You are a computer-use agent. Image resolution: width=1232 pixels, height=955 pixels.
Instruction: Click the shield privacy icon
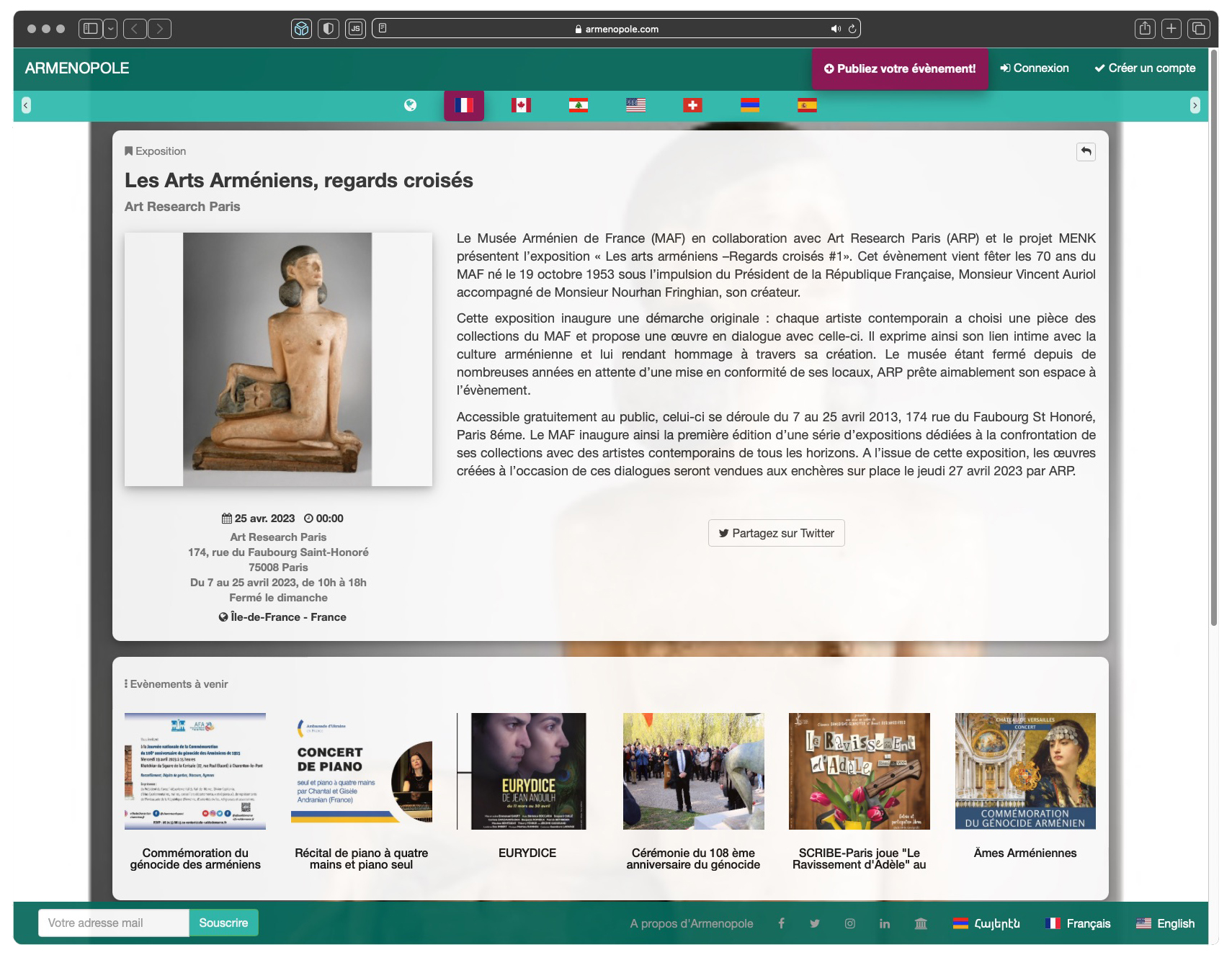(x=329, y=29)
